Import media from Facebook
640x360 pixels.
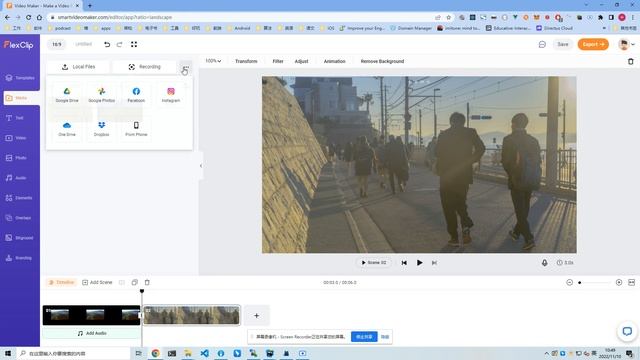(x=136, y=95)
